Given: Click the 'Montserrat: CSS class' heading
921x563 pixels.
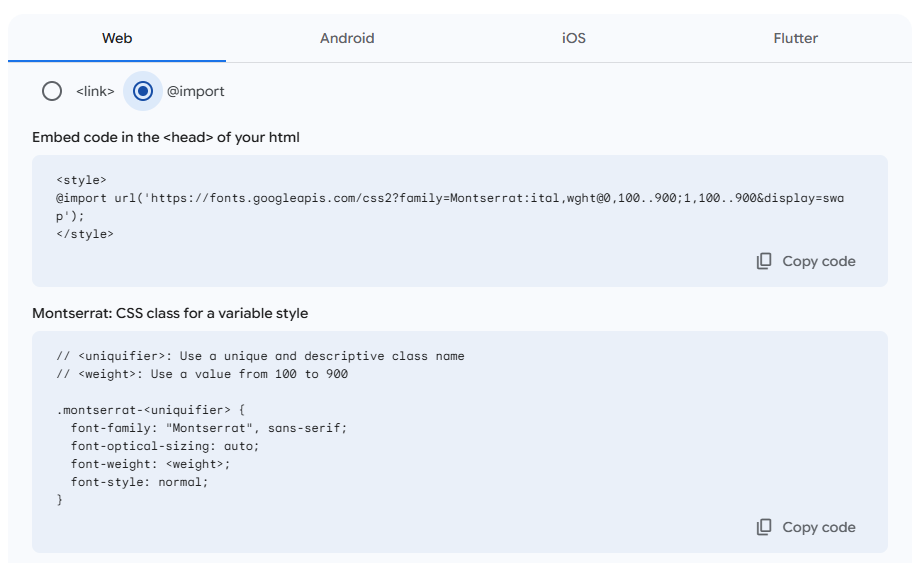Looking at the screenshot, I should click(170, 313).
